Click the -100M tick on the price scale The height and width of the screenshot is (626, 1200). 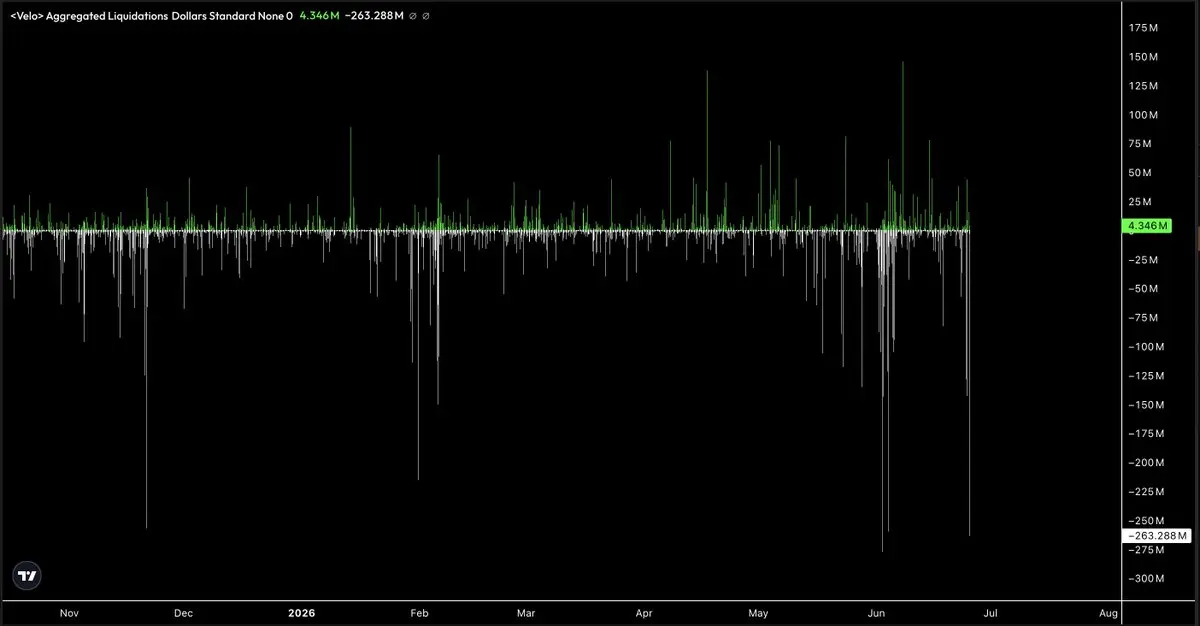point(1144,347)
